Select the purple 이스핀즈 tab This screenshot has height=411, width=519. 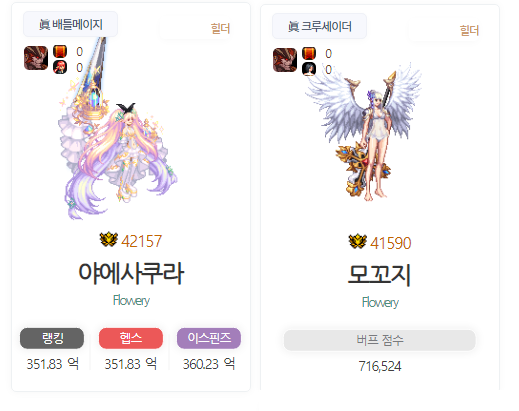pos(209,338)
